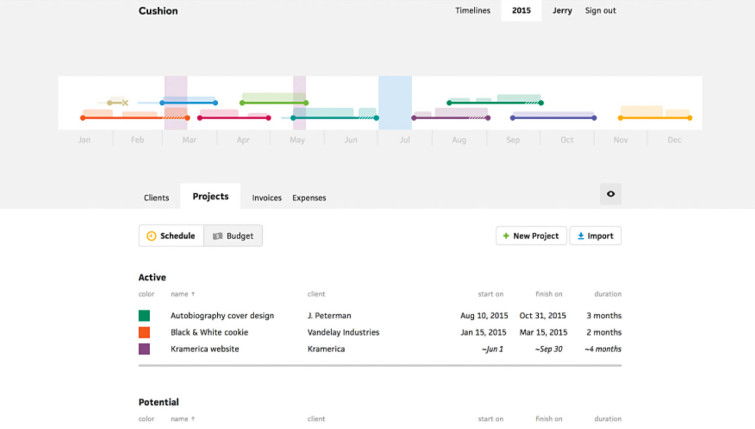Toggle the eye visibility button
The width and height of the screenshot is (755, 429).
click(x=610, y=194)
